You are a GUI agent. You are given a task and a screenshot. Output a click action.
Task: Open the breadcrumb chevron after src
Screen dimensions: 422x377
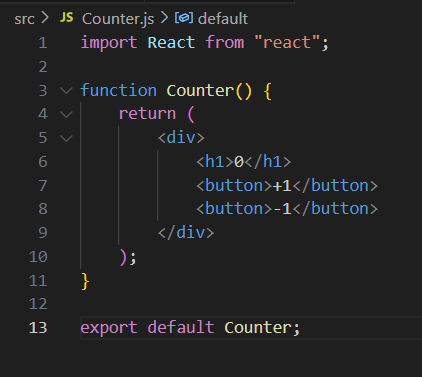[x=45, y=18]
